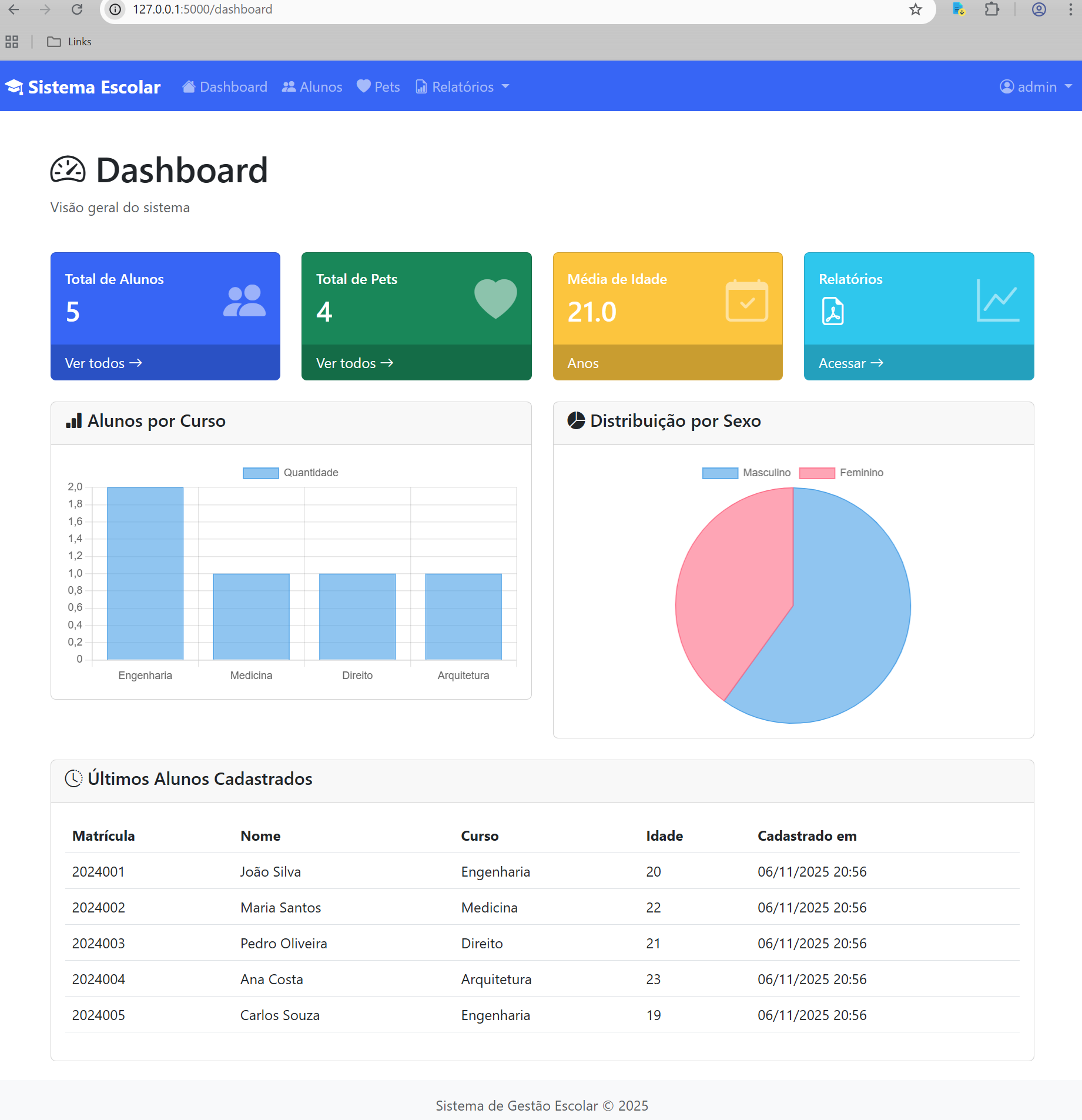Screen dimensions: 1082x1120
Task: Click the house icon beside Dashboard
Action: tap(189, 87)
